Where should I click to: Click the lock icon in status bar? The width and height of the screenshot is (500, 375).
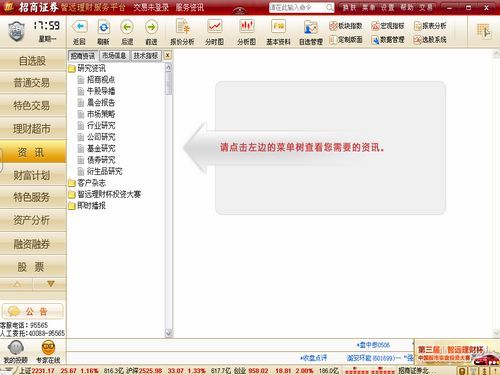[x=462, y=371]
